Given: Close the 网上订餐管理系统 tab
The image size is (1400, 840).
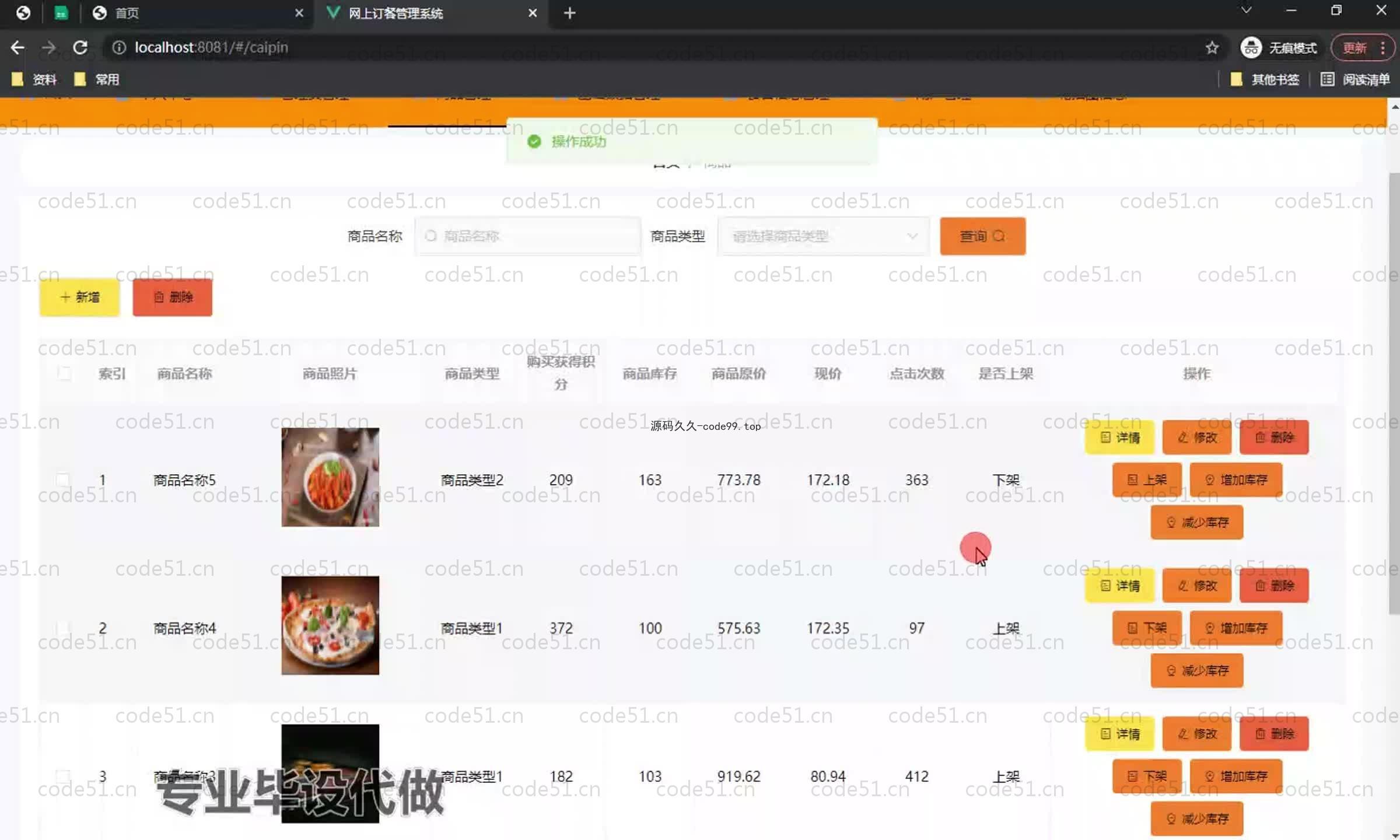Looking at the screenshot, I should [533, 13].
